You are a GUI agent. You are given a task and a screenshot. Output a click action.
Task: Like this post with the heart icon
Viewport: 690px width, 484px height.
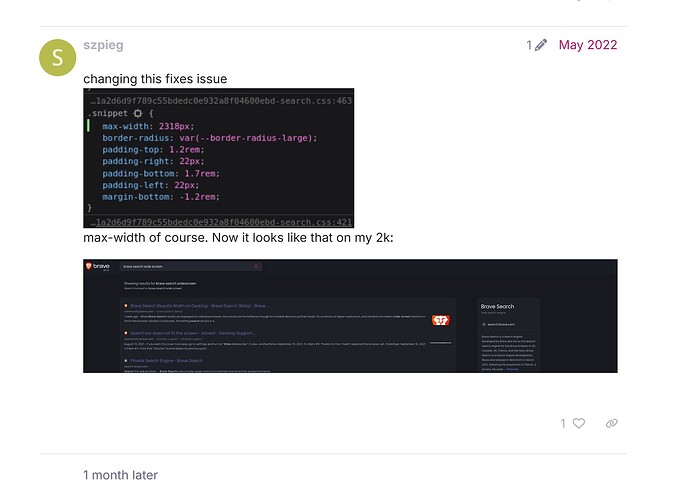579,423
